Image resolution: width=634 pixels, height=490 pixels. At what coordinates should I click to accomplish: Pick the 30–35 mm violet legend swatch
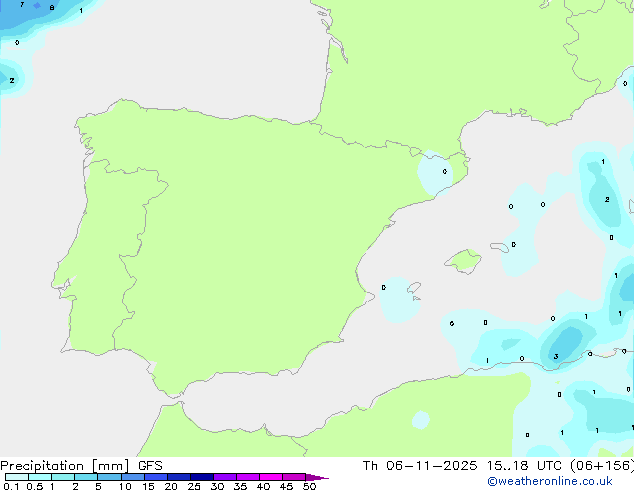[225, 477]
